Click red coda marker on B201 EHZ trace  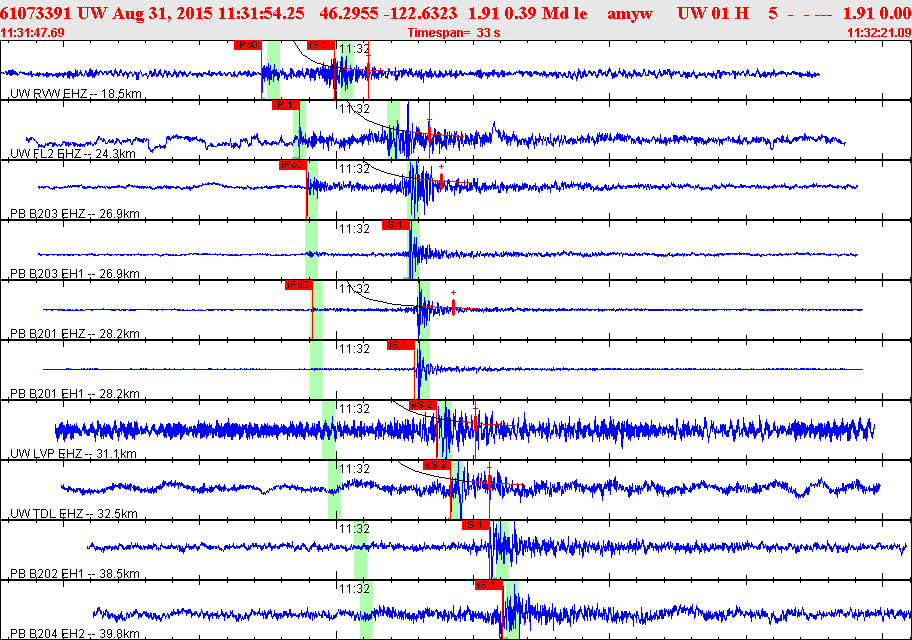tap(453, 306)
